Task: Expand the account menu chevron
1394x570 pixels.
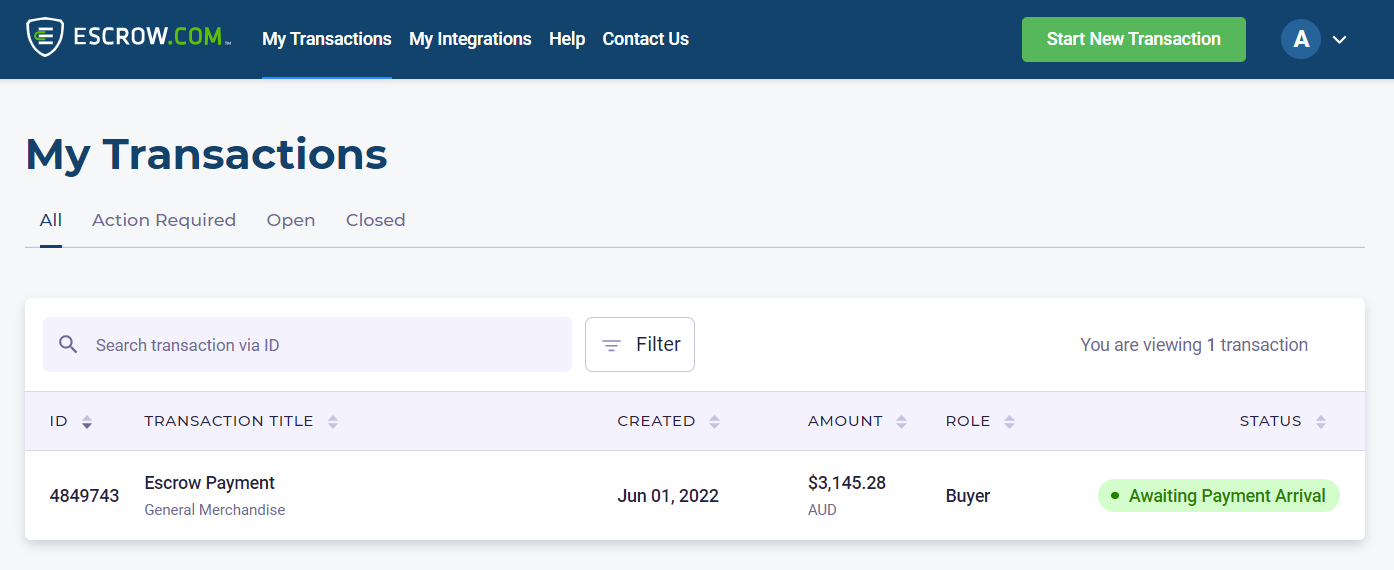Action: 1340,40
